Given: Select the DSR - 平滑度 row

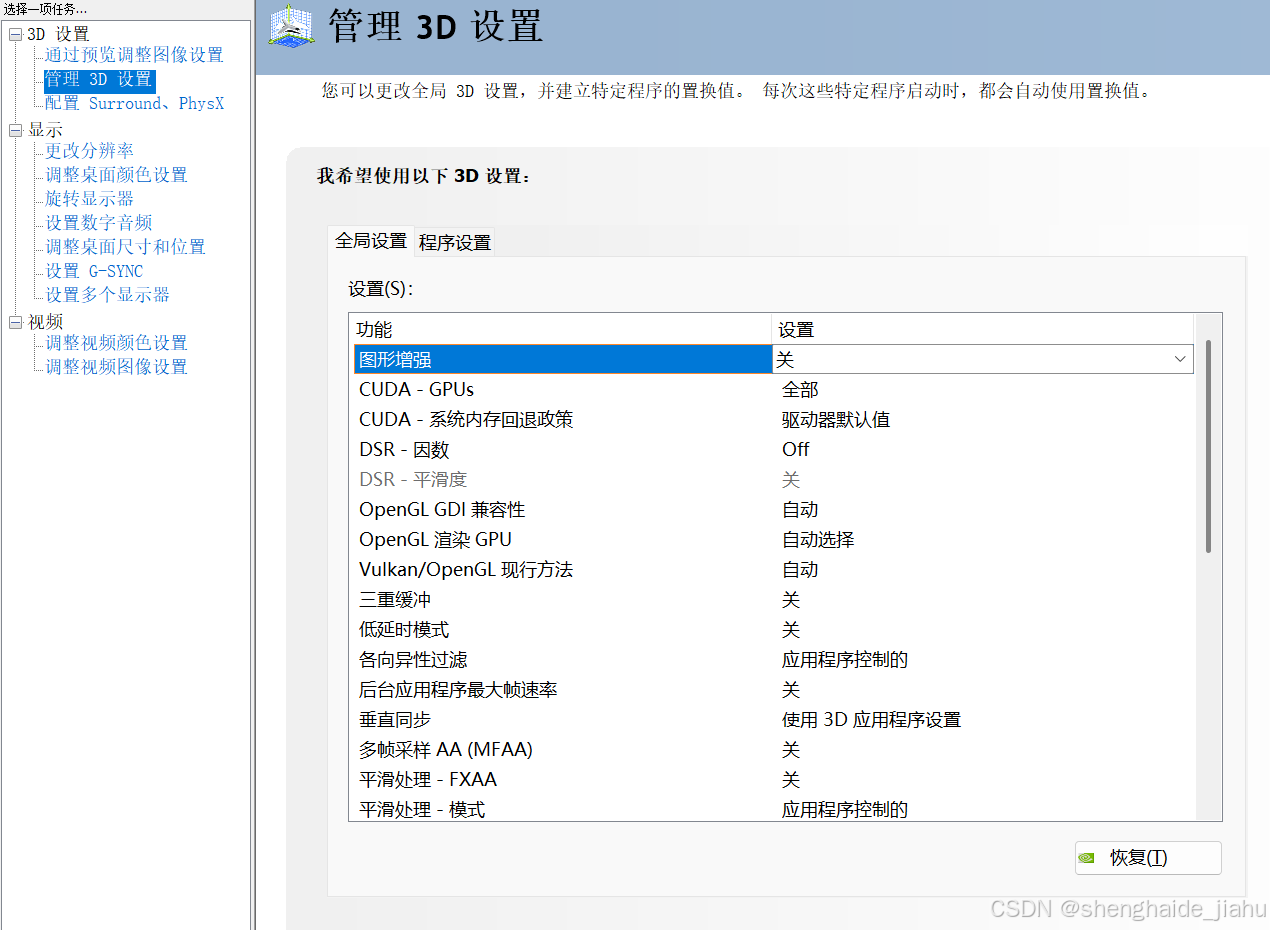Looking at the screenshot, I should [x=774, y=479].
